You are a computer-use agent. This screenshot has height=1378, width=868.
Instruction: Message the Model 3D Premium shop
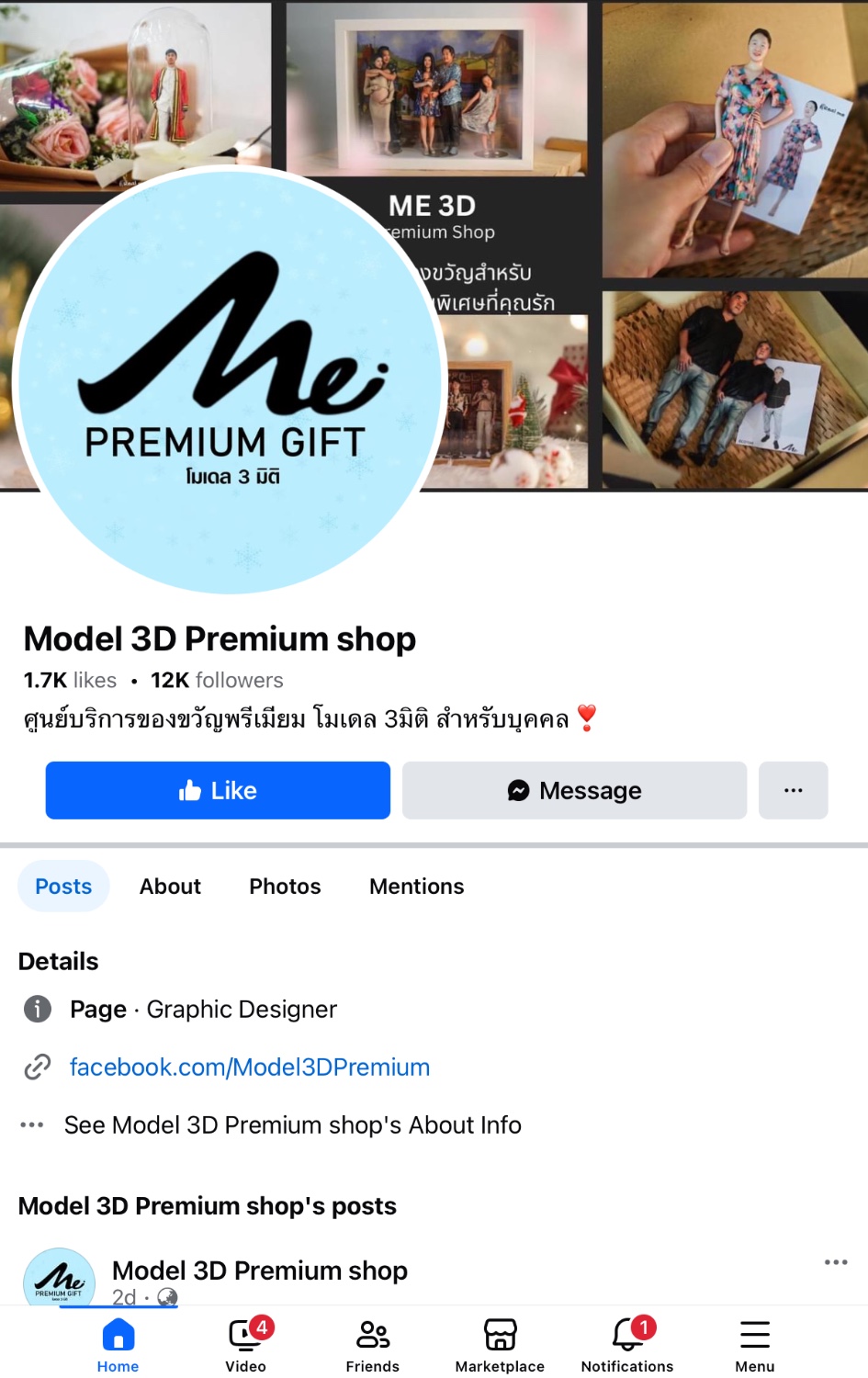coord(574,790)
